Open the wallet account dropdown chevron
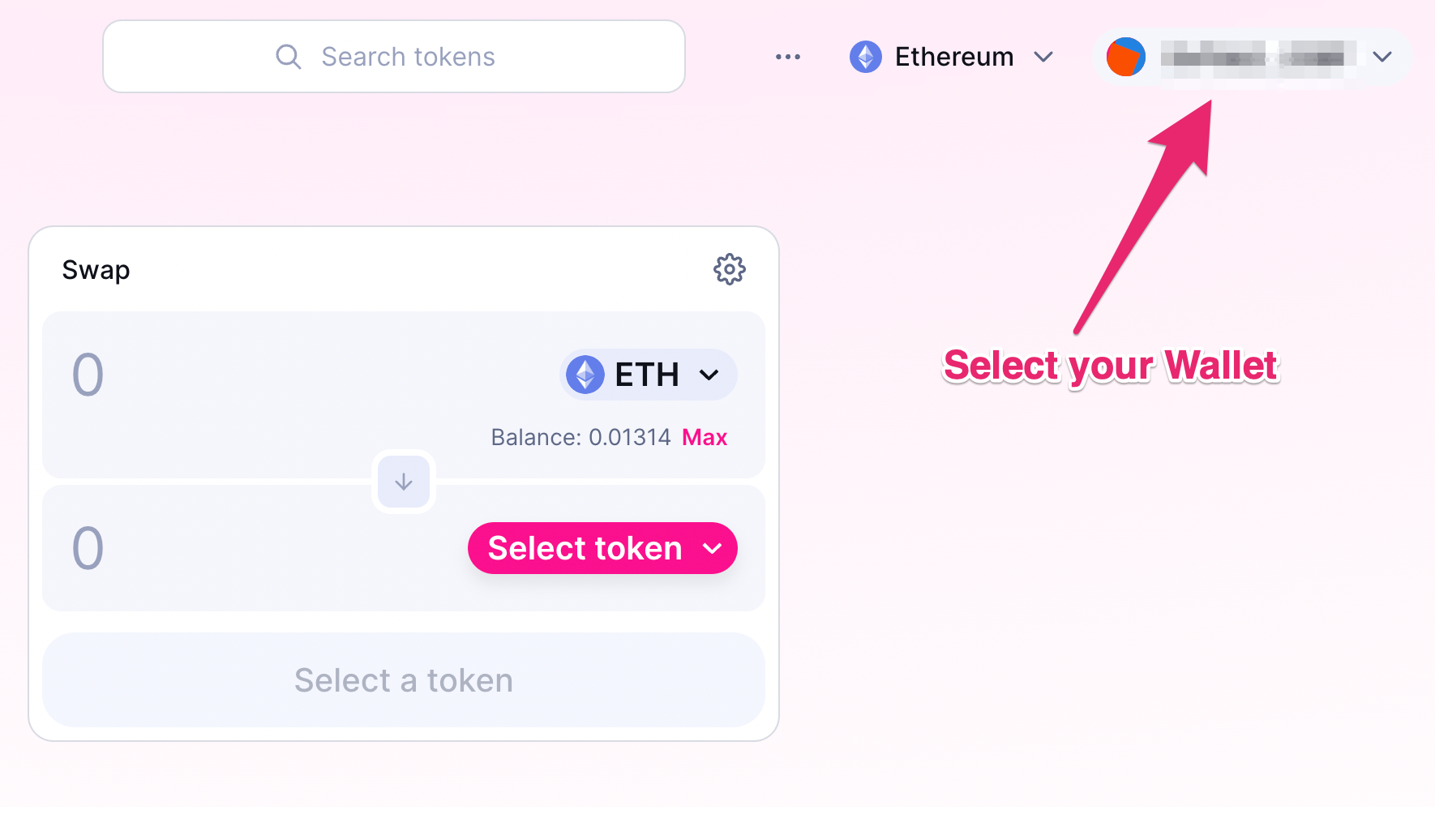Viewport: 1435px width, 840px height. 1382,57
